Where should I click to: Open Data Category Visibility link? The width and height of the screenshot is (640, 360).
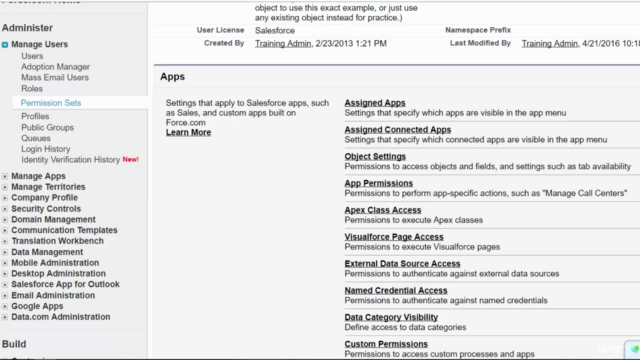(391, 317)
